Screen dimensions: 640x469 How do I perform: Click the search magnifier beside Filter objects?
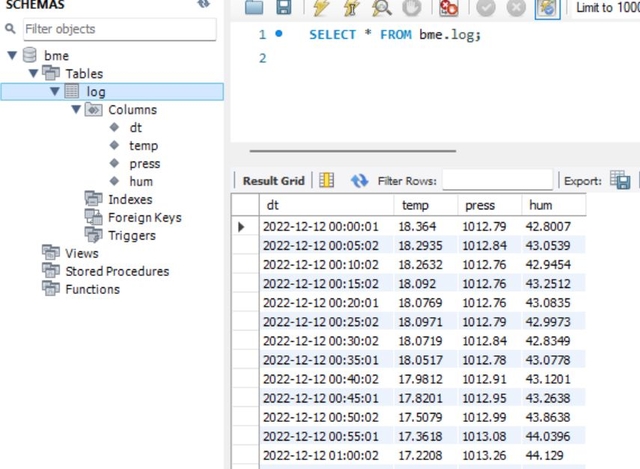pos(10,29)
